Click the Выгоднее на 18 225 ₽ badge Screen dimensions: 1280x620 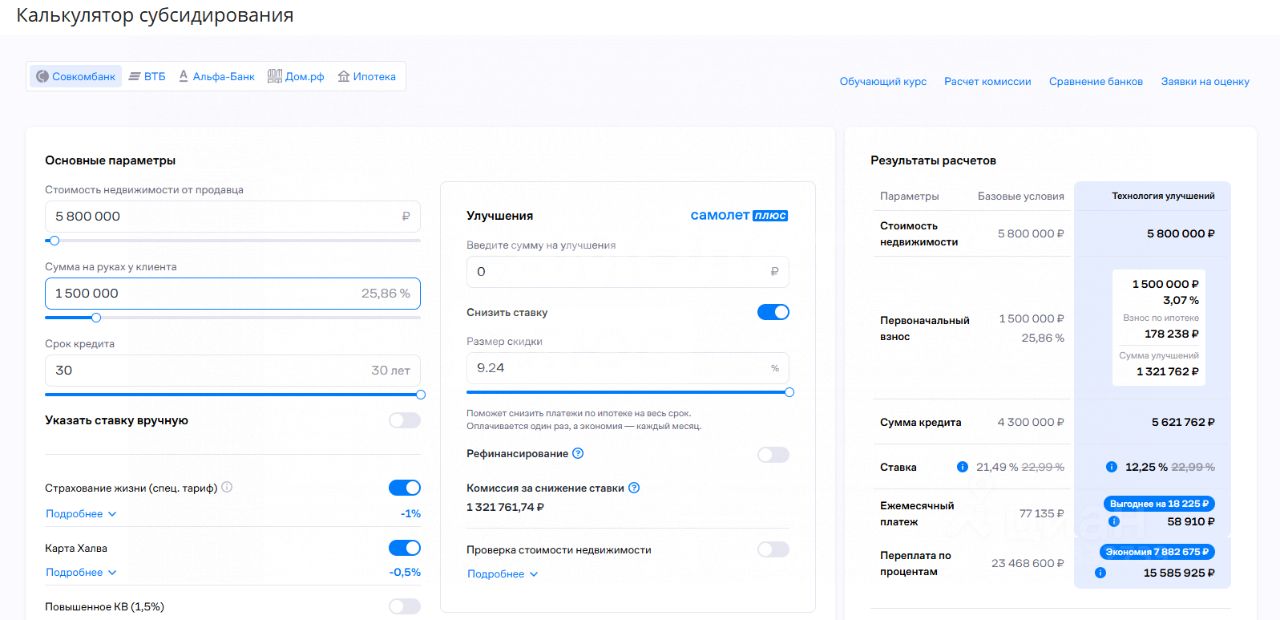click(x=1159, y=504)
